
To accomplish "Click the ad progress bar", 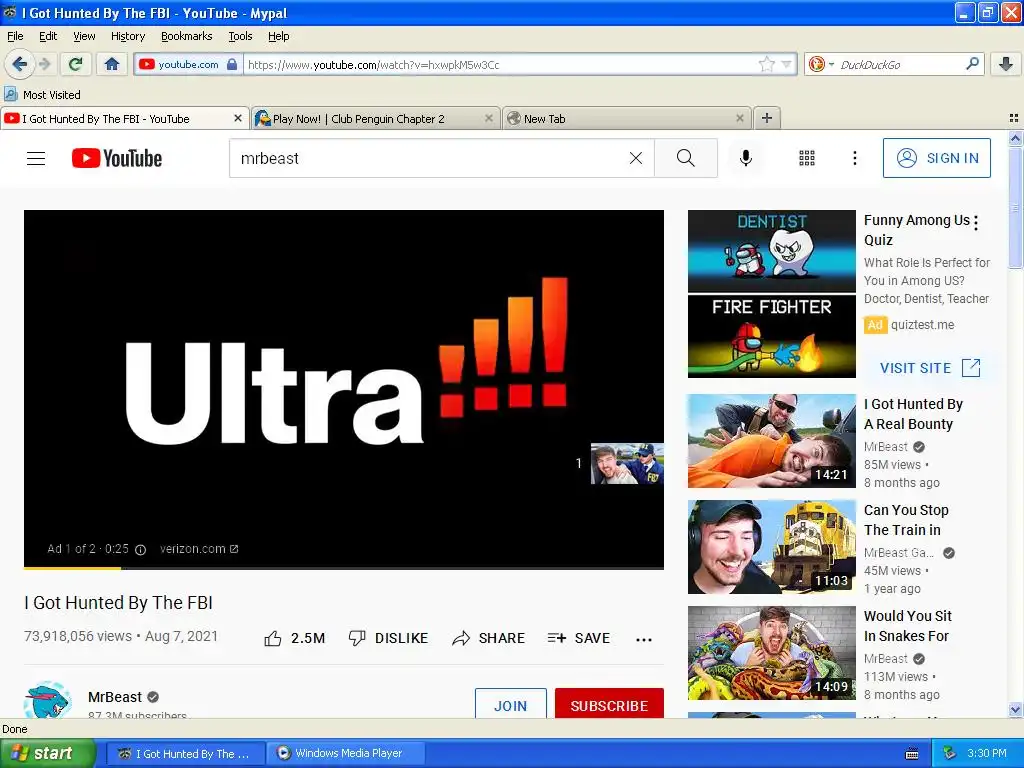I will click(x=344, y=568).
